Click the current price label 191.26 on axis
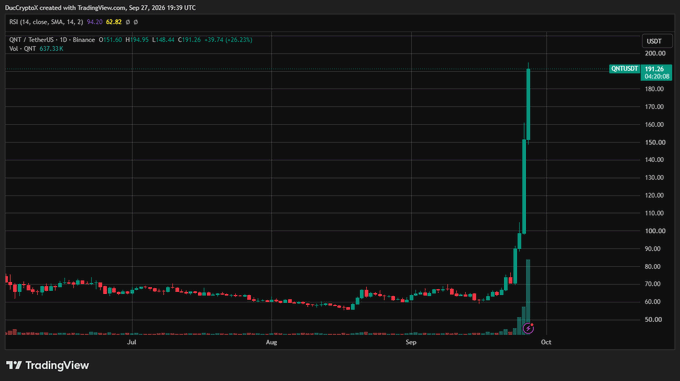The image size is (680, 381). (654, 69)
